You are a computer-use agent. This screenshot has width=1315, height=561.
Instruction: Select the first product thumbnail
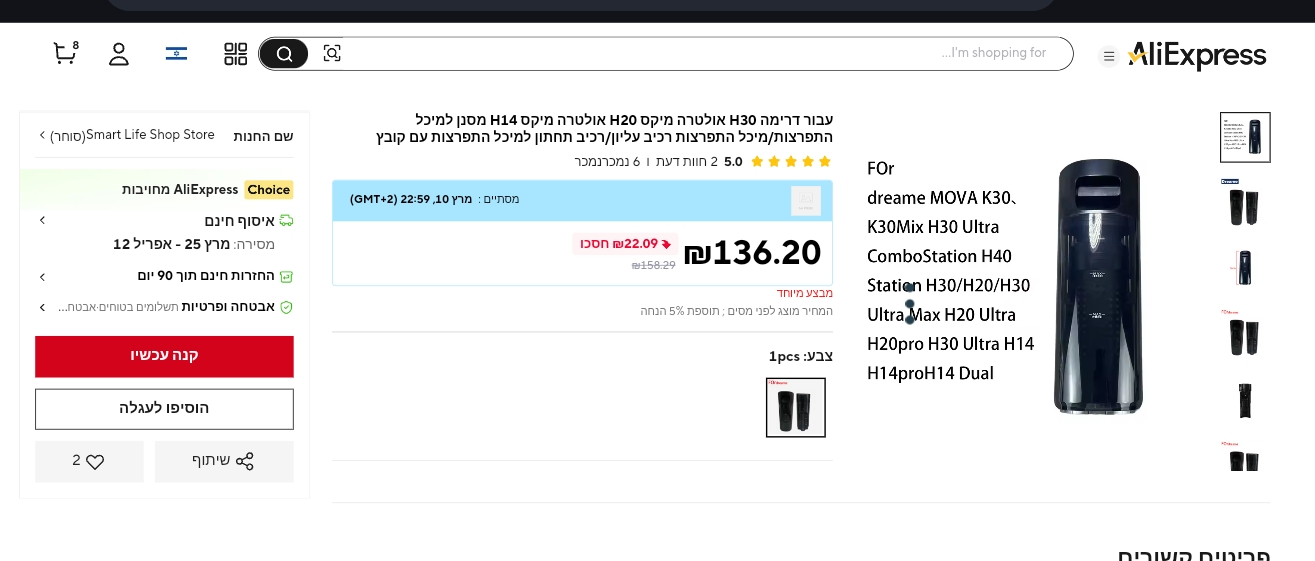click(1245, 137)
